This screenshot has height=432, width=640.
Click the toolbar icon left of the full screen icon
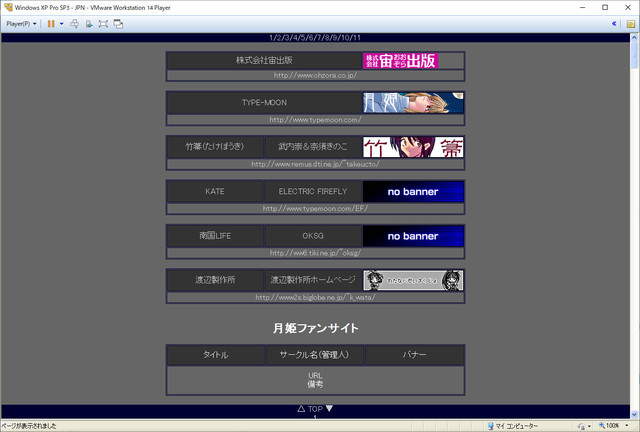(x=89, y=24)
